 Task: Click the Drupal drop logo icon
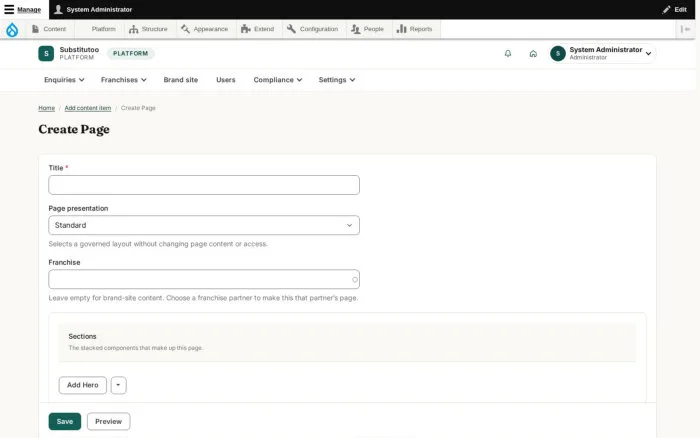(12, 29)
